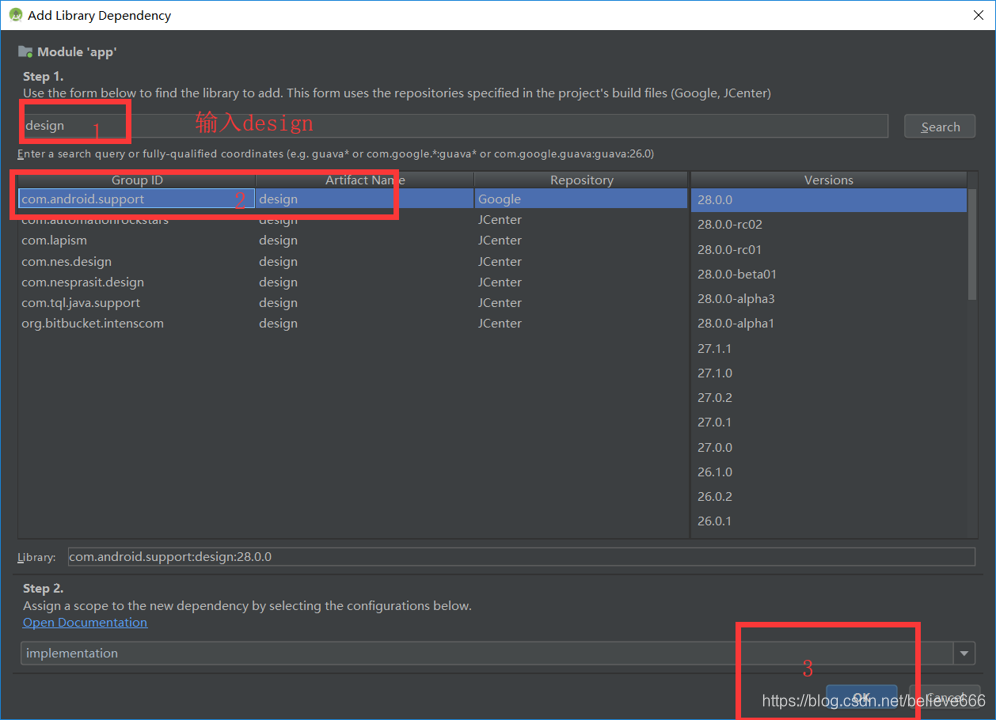Select the com.nes.design row
This screenshot has height=720, width=996.
(x=353, y=261)
